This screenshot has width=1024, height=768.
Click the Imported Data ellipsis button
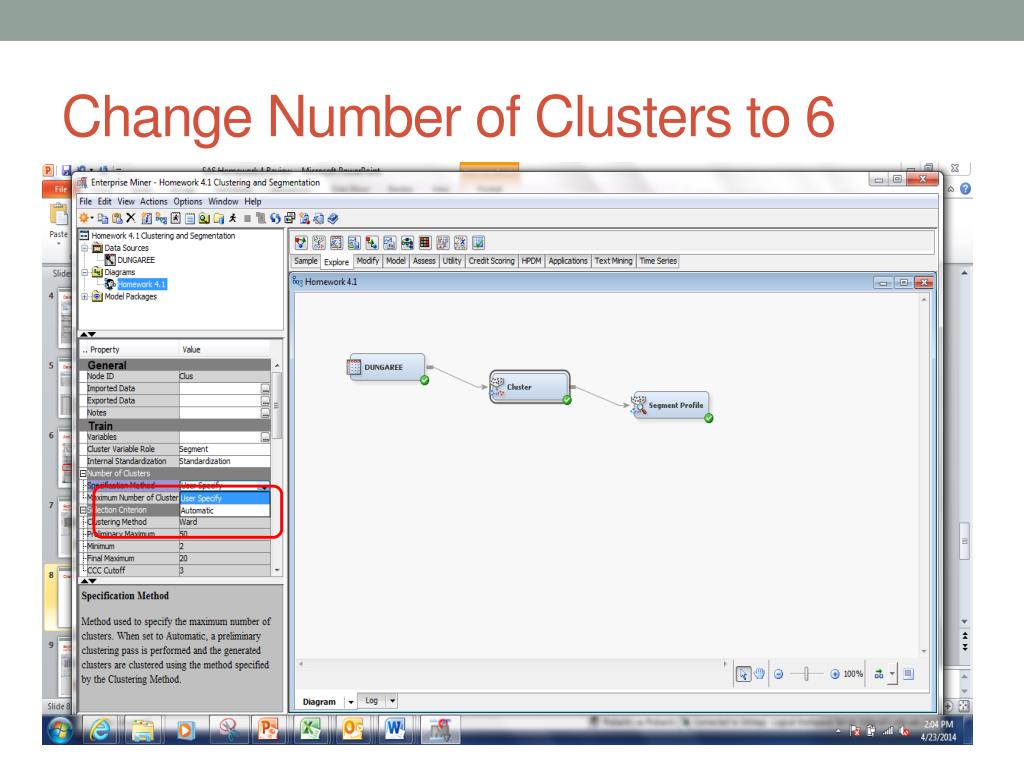click(x=265, y=389)
